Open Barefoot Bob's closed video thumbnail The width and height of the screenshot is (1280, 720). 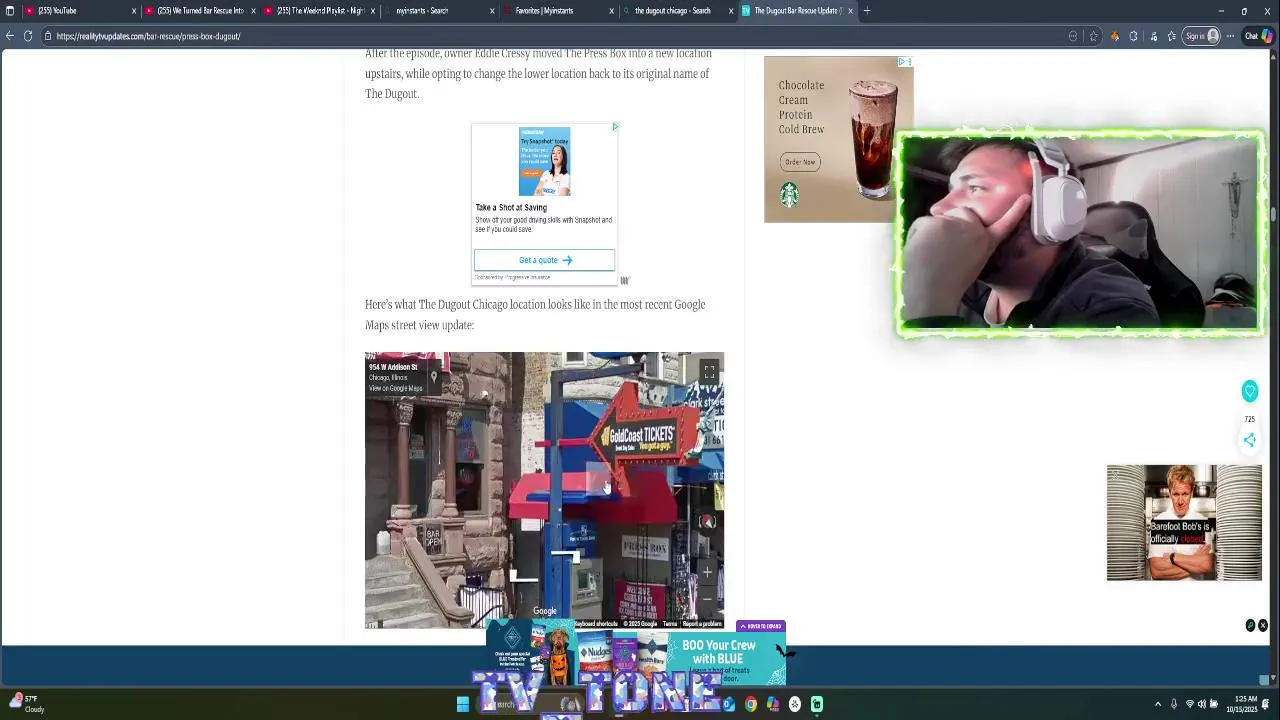coord(1184,523)
